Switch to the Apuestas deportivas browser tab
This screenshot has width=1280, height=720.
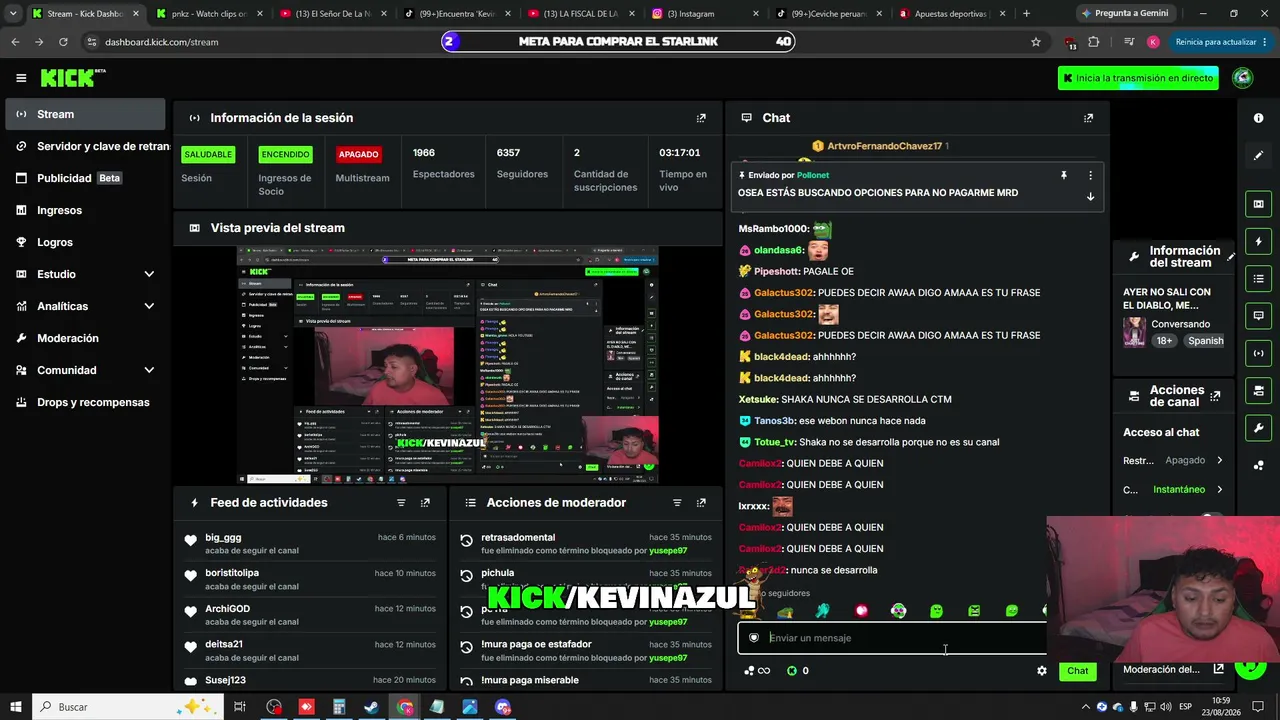[954, 14]
